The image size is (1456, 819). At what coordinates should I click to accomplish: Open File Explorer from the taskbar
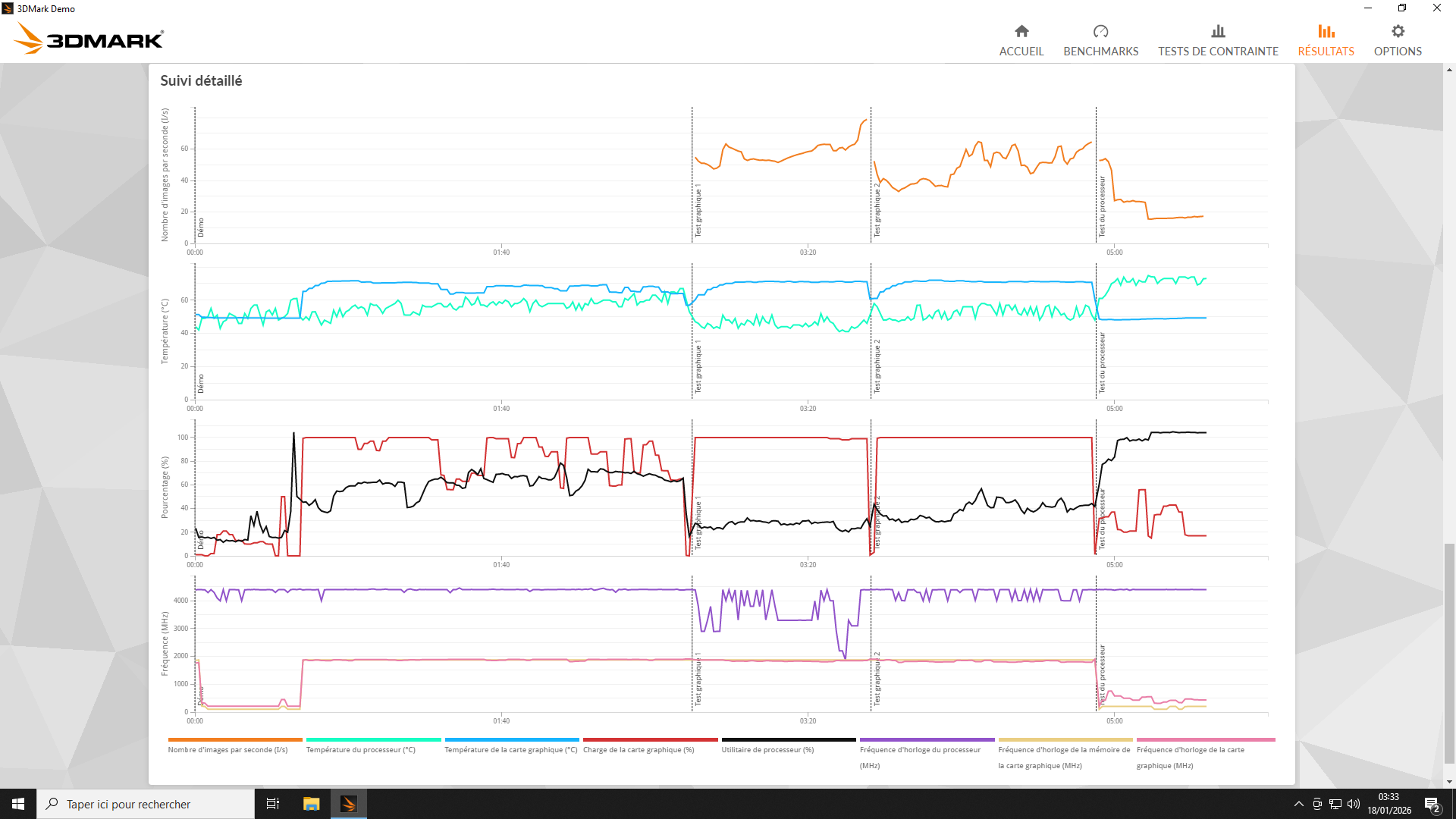[311, 804]
